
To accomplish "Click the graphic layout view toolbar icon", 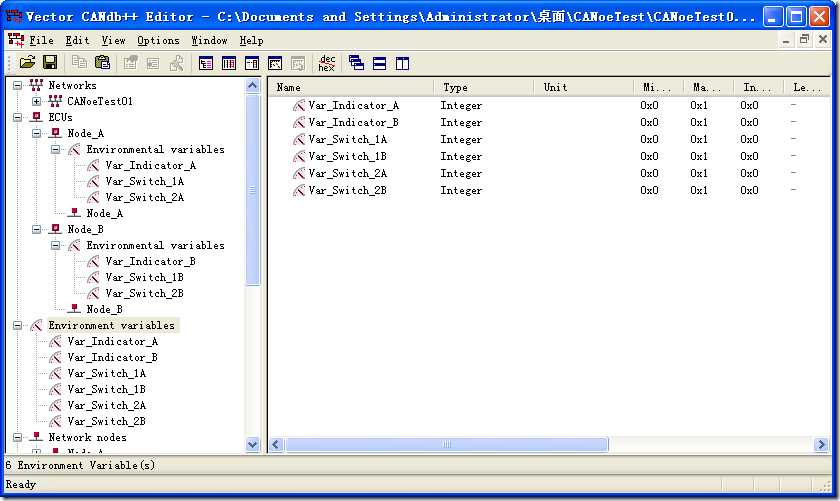I will click(275, 64).
